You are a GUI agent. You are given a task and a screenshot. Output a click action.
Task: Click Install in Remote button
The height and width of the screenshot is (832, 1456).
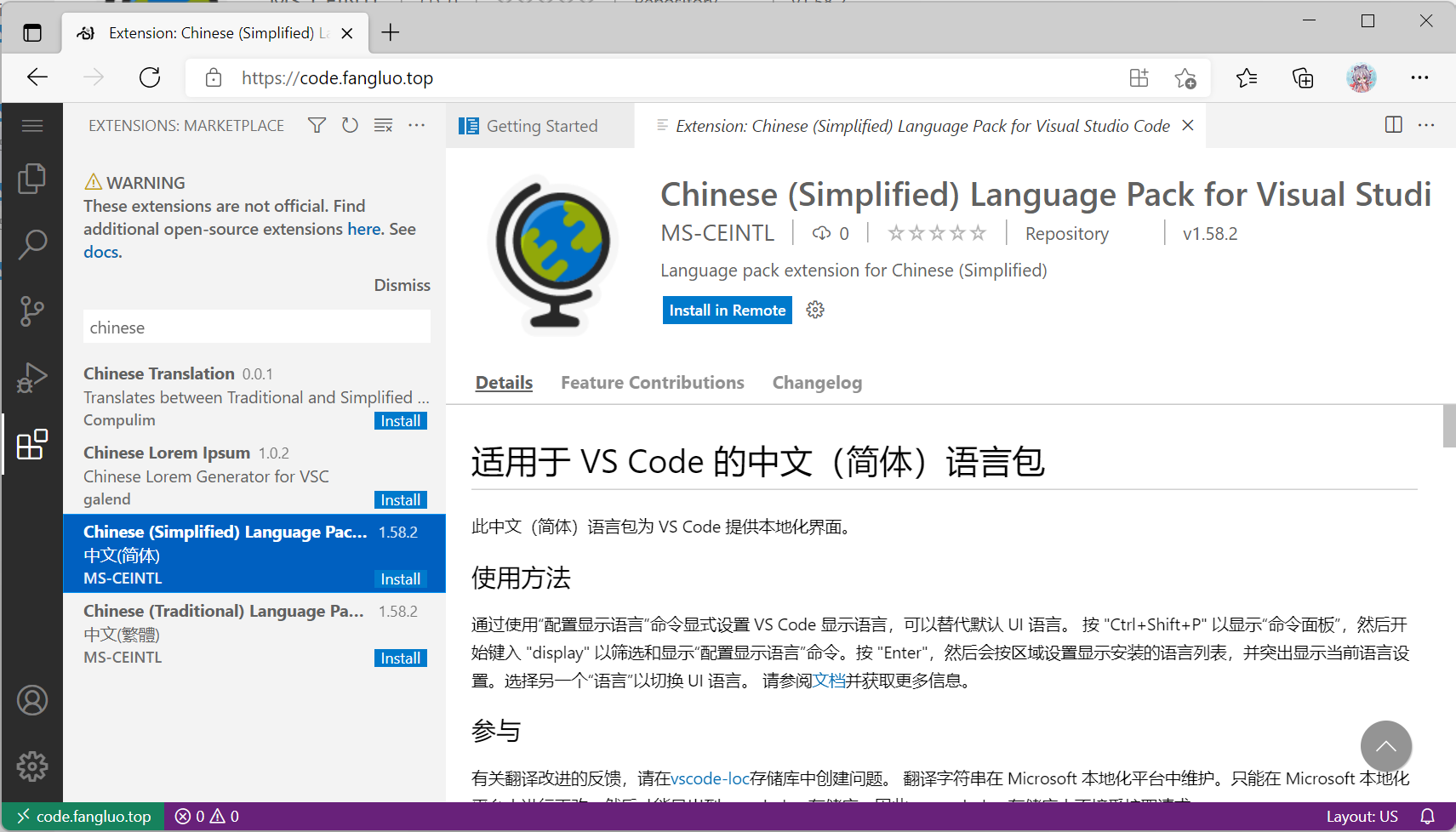tap(728, 311)
